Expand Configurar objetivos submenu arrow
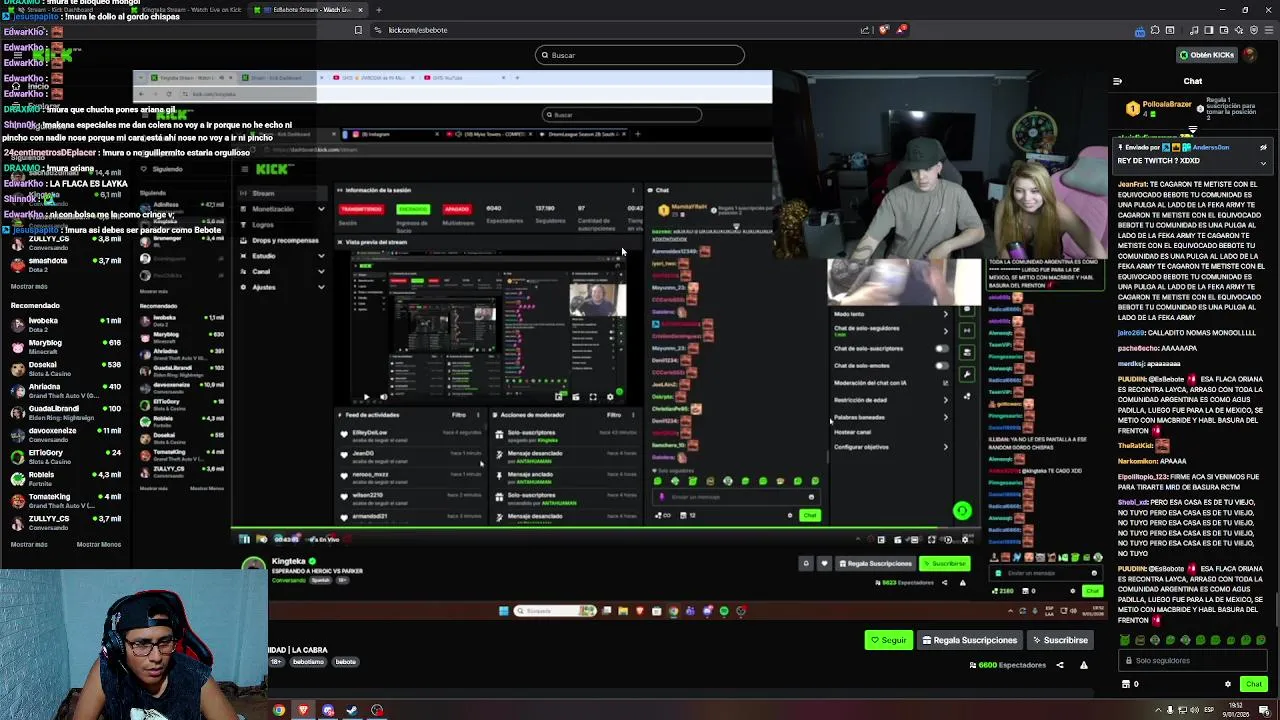 click(945, 447)
